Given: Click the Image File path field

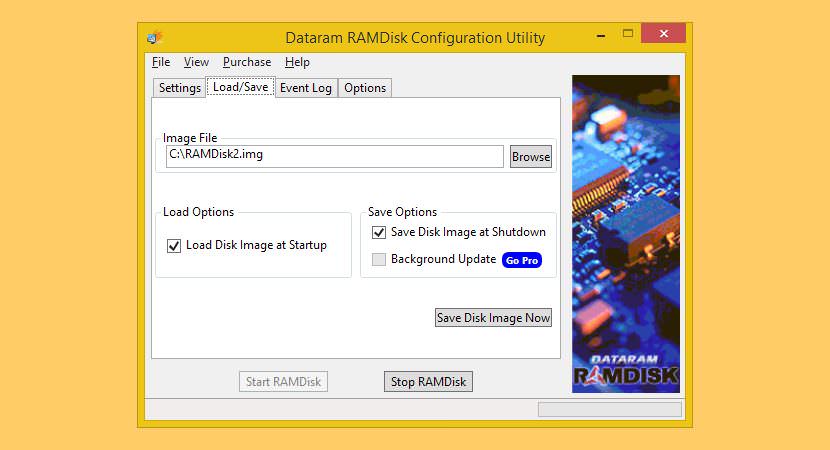Looking at the screenshot, I should coord(335,156).
